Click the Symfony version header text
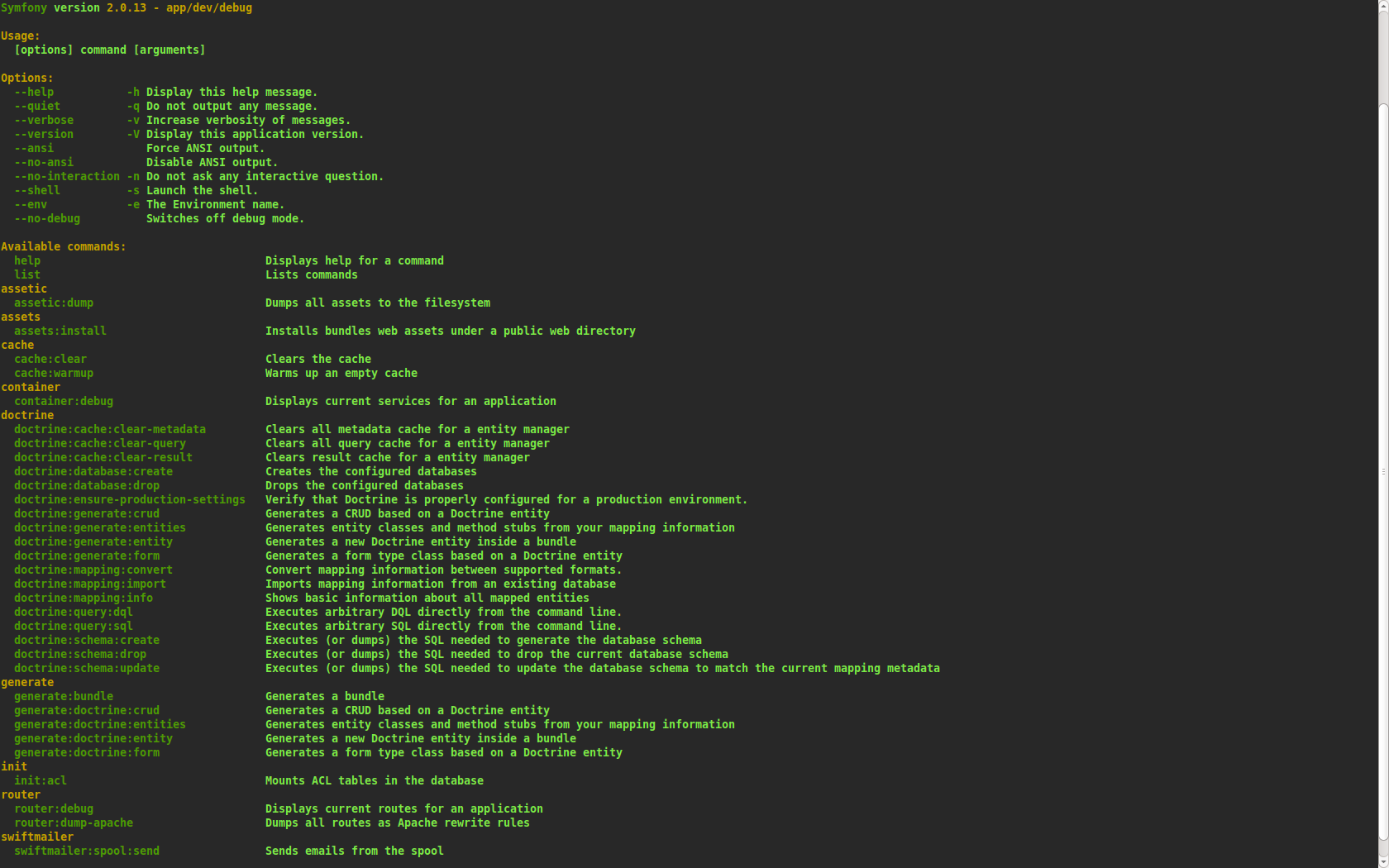1389x868 pixels. pos(126,7)
